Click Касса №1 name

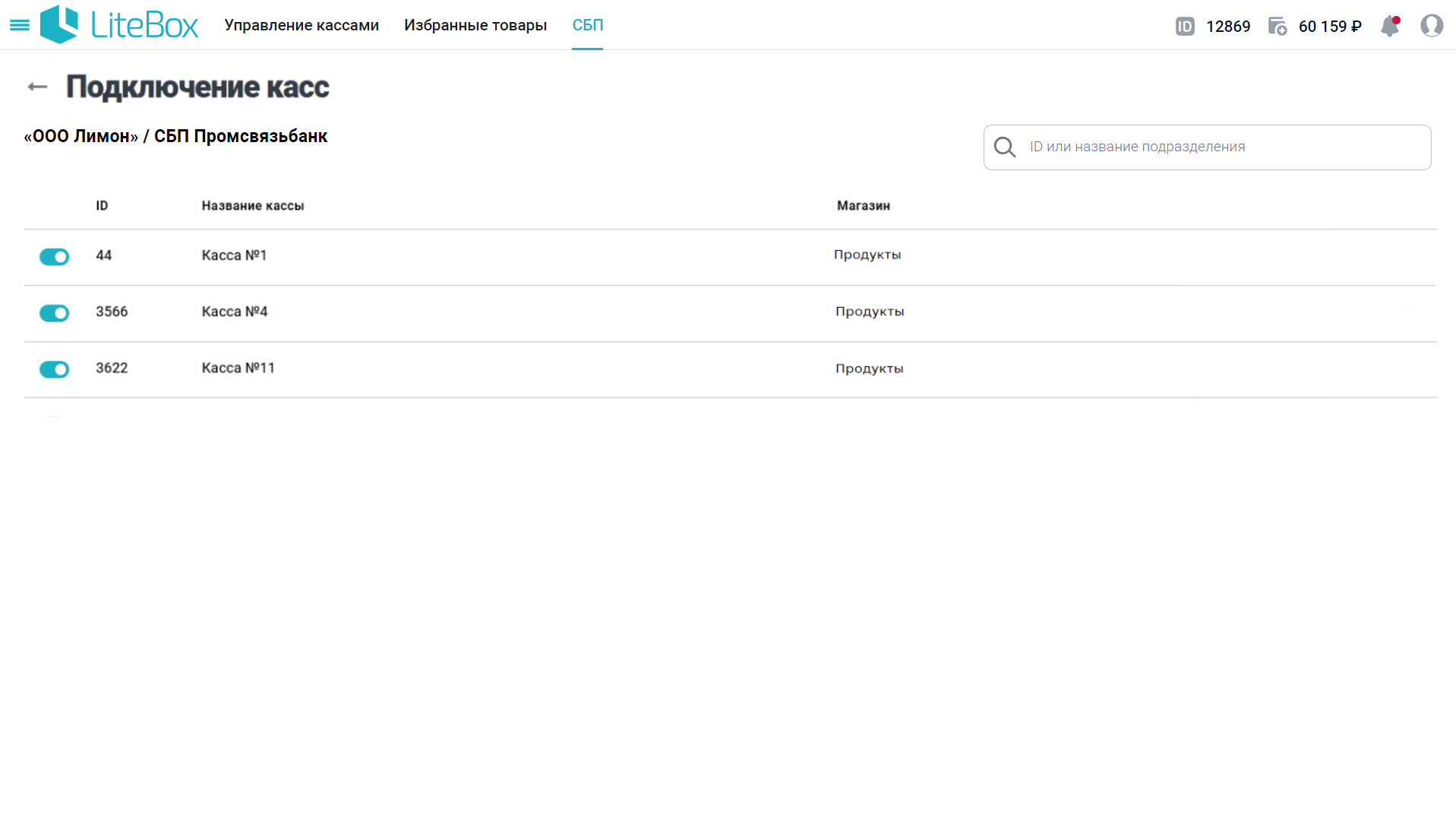pos(234,255)
